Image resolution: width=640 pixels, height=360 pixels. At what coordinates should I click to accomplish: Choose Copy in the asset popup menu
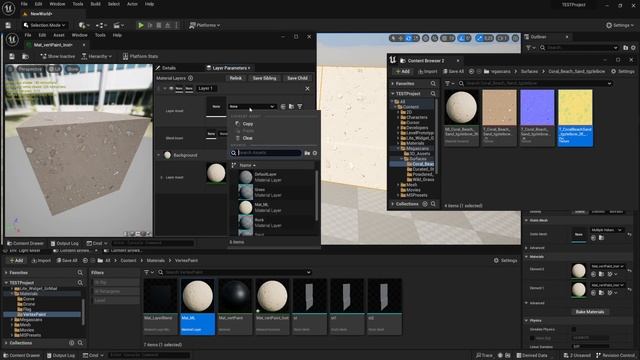tap(248, 124)
